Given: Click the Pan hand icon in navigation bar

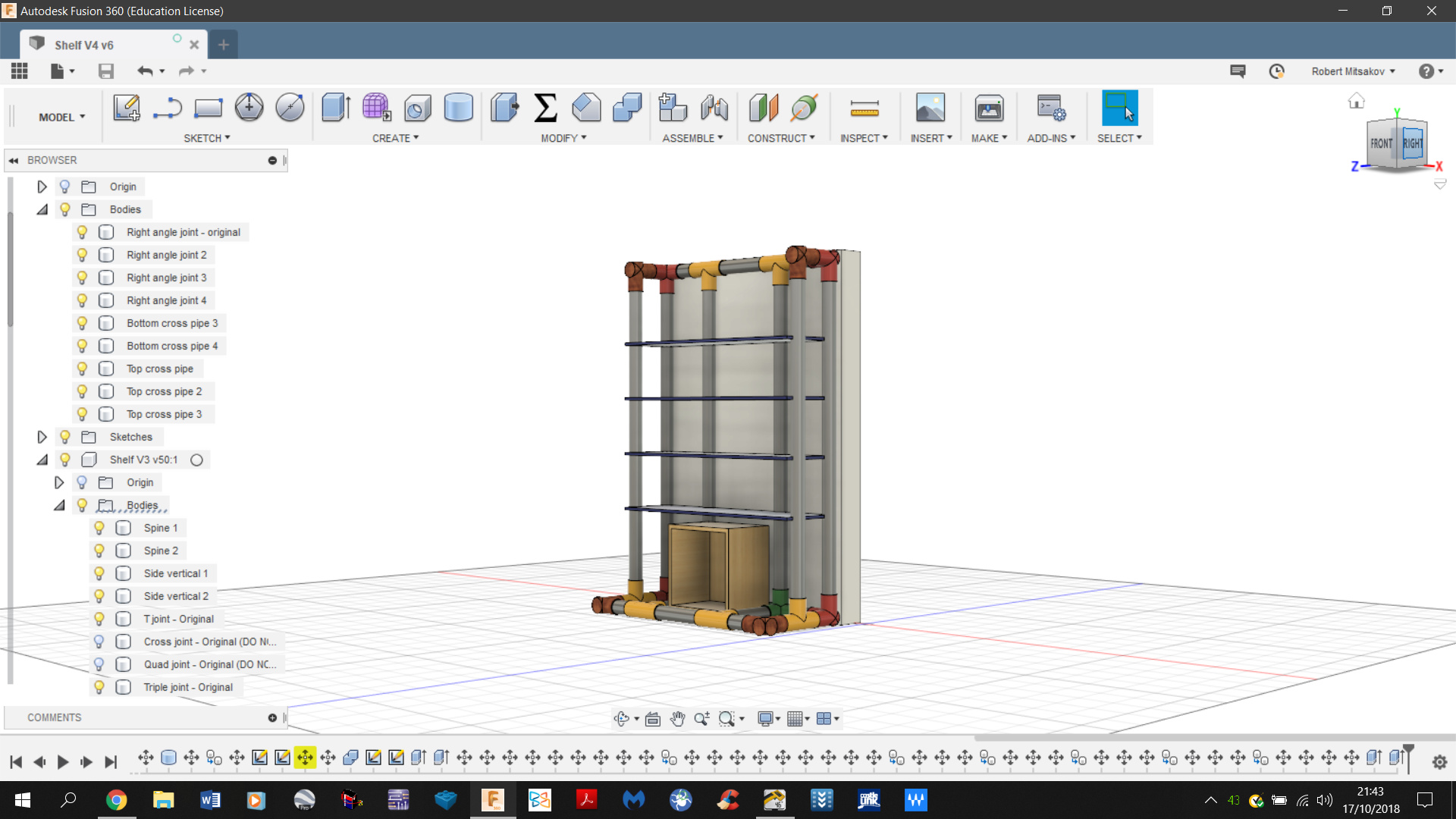Looking at the screenshot, I should (x=677, y=719).
